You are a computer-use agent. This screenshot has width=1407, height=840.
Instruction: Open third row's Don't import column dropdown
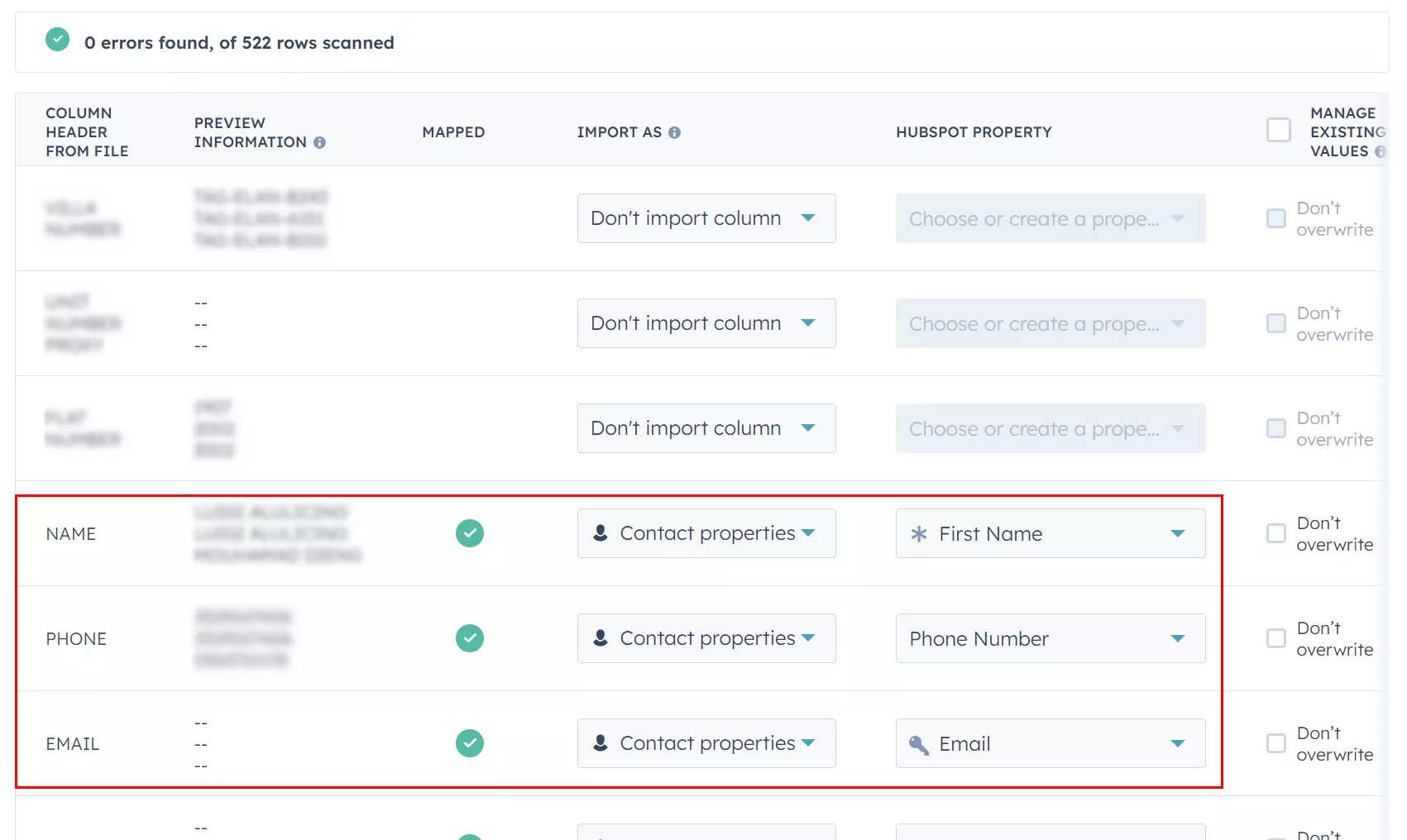click(706, 428)
